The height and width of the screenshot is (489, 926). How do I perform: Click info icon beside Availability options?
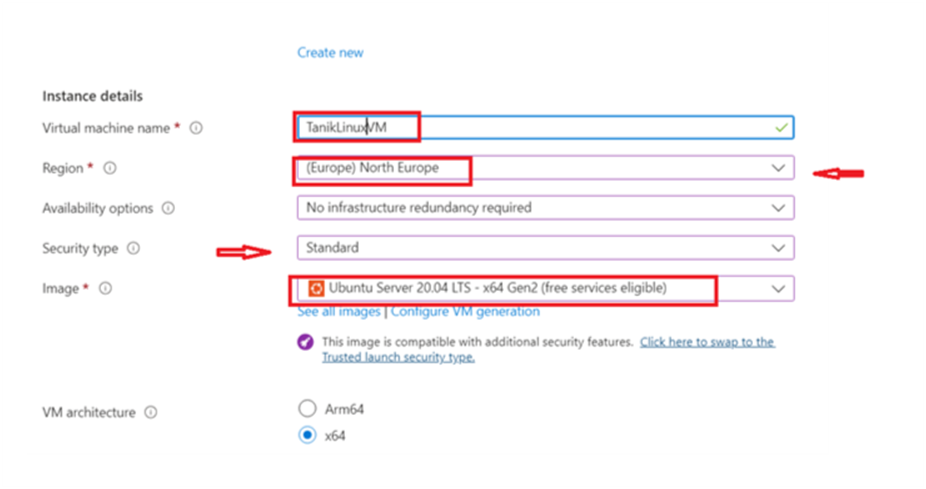168,208
